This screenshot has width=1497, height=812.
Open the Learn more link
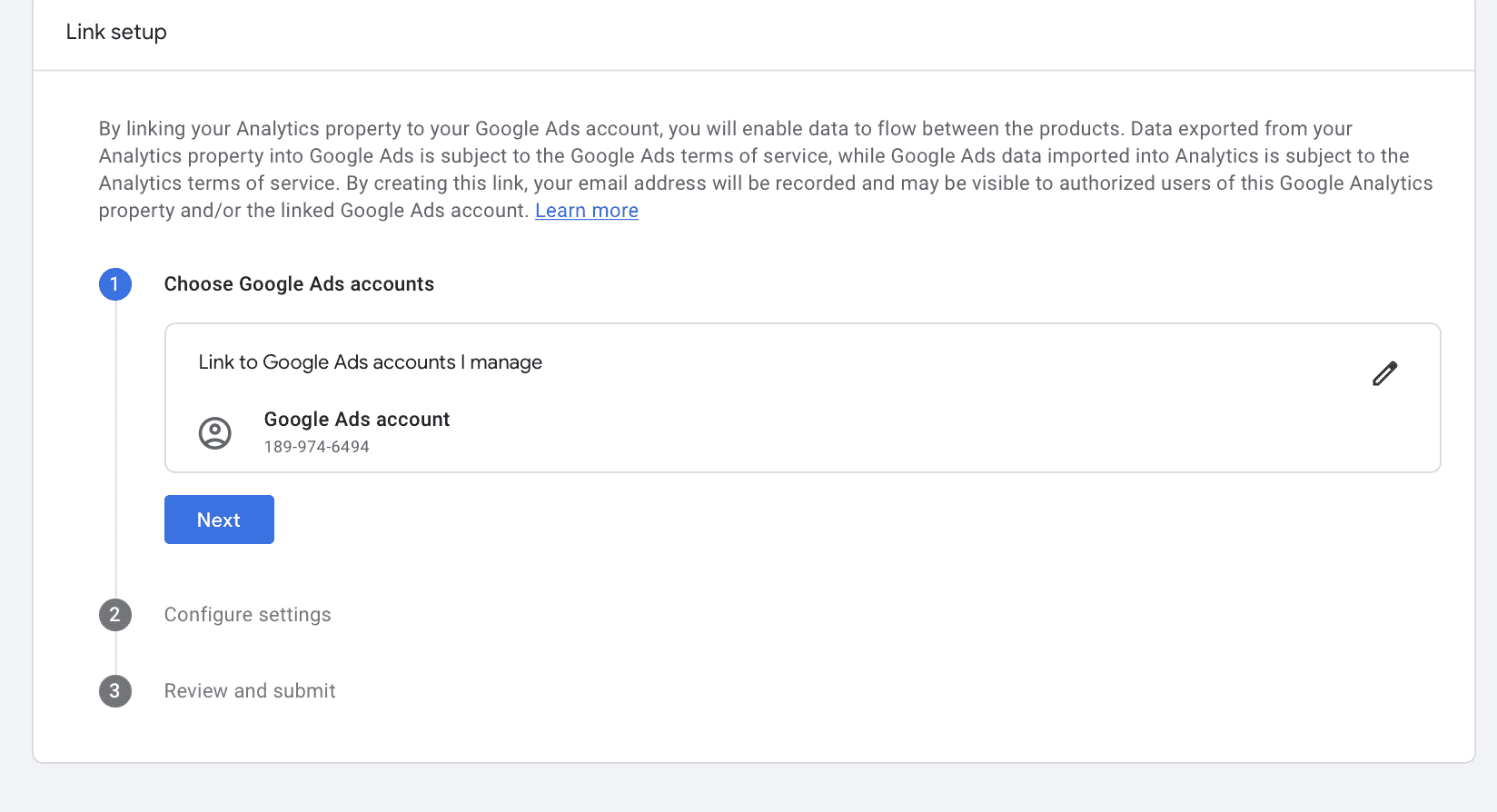pyautogui.click(x=587, y=211)
